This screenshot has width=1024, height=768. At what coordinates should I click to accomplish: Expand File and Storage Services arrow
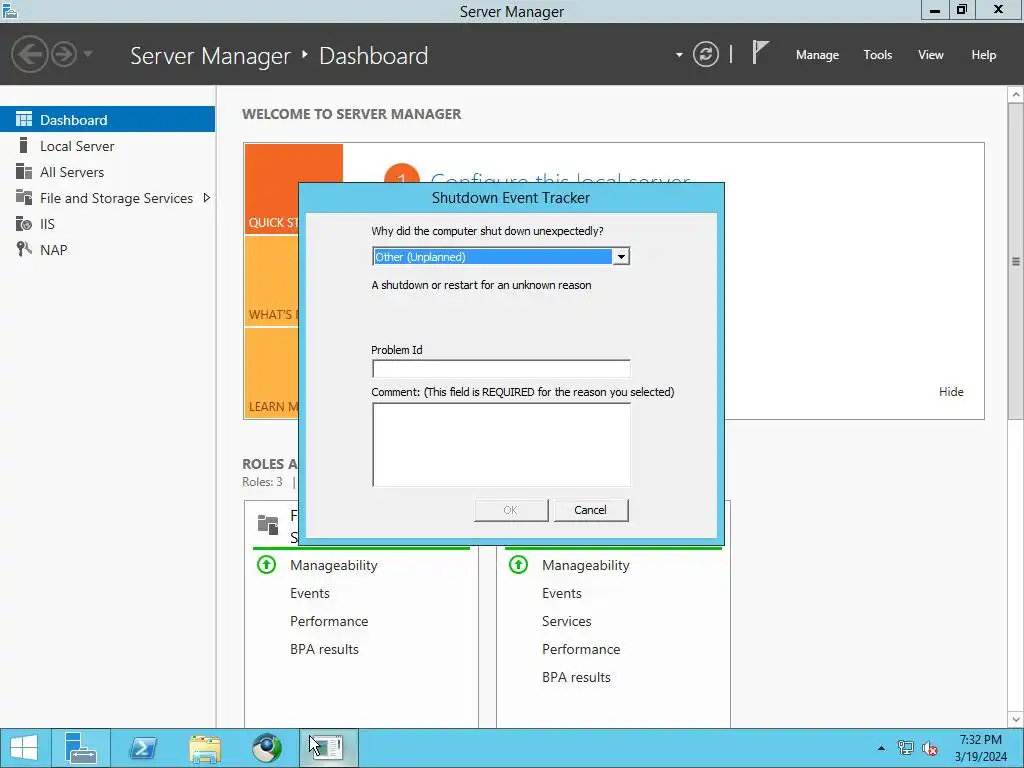(206, 198)
